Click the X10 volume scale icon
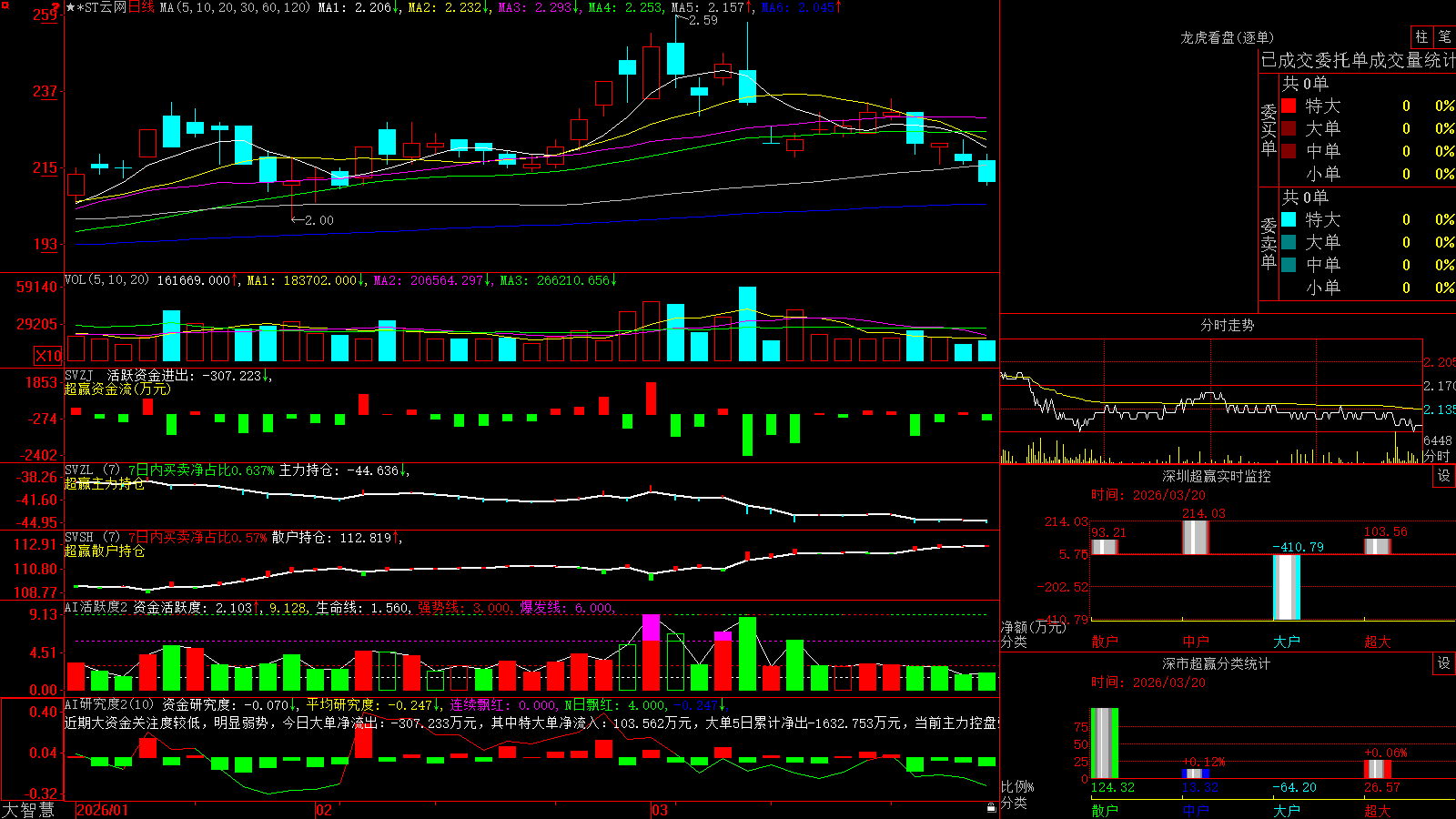The height and width of the screenshot is (819, 1456). click(x=48, y=356)
